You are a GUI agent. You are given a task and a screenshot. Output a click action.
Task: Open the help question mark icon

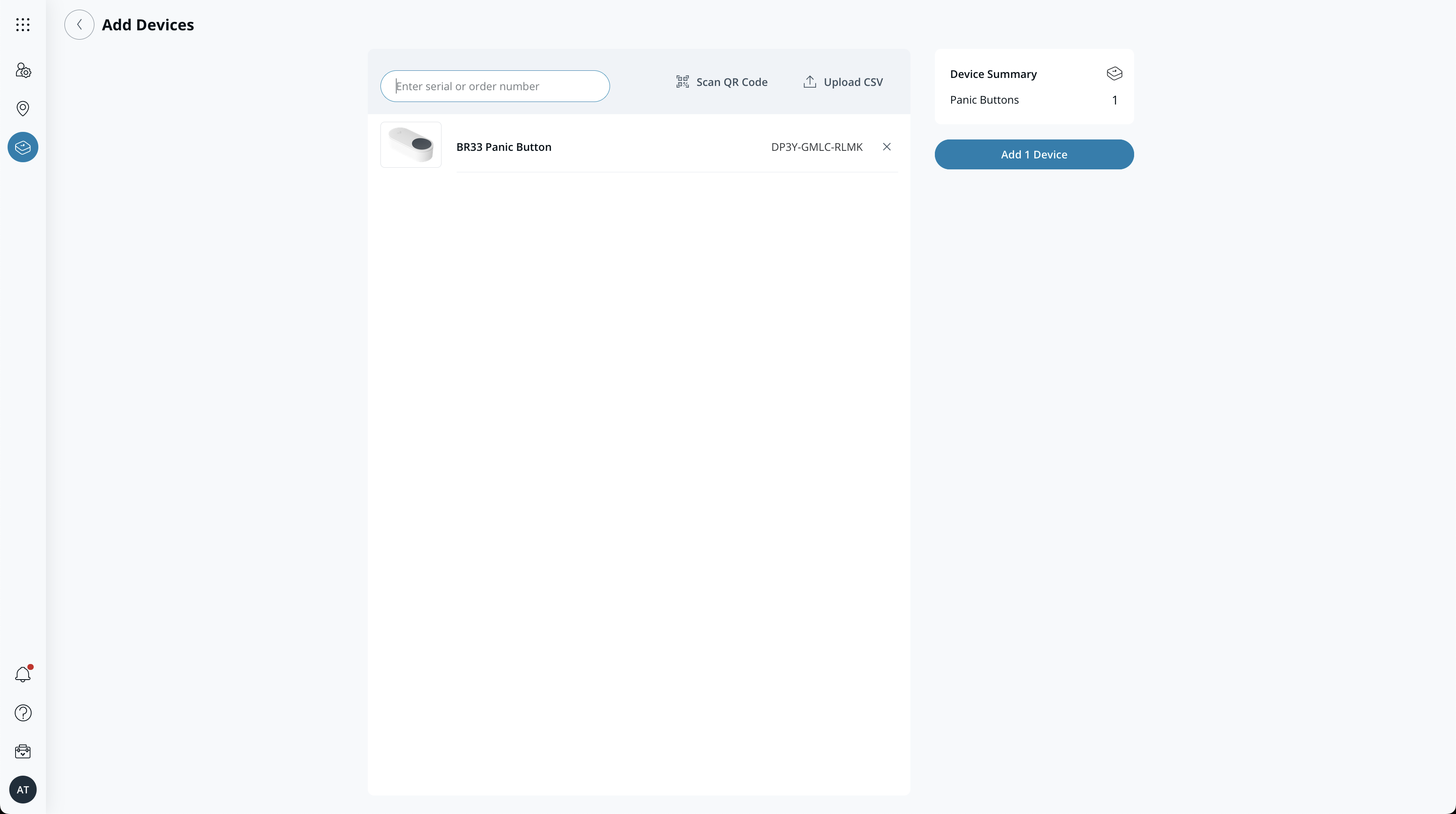click(x=23, y=713)
